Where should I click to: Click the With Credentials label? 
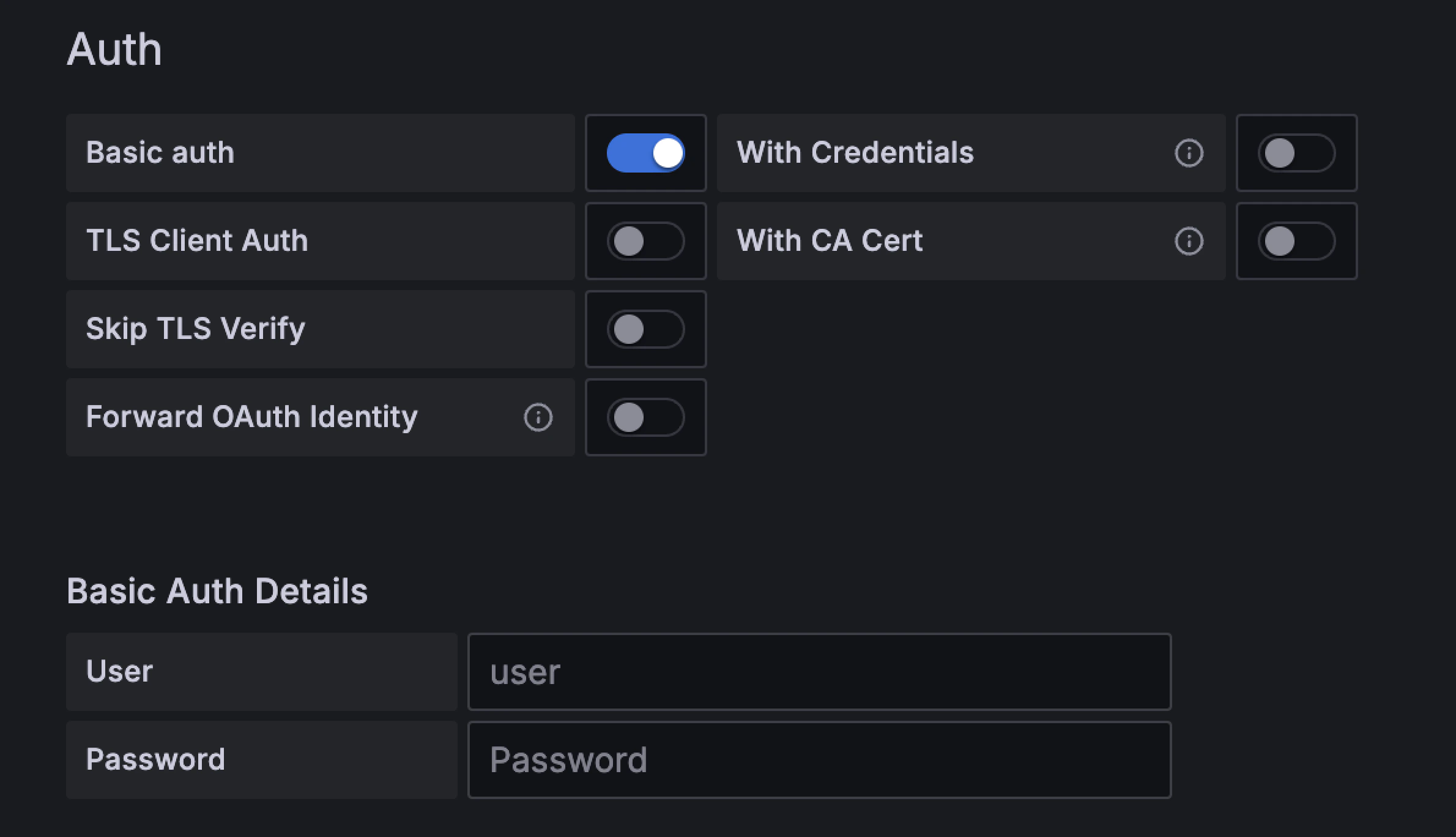tap(855, 153)
